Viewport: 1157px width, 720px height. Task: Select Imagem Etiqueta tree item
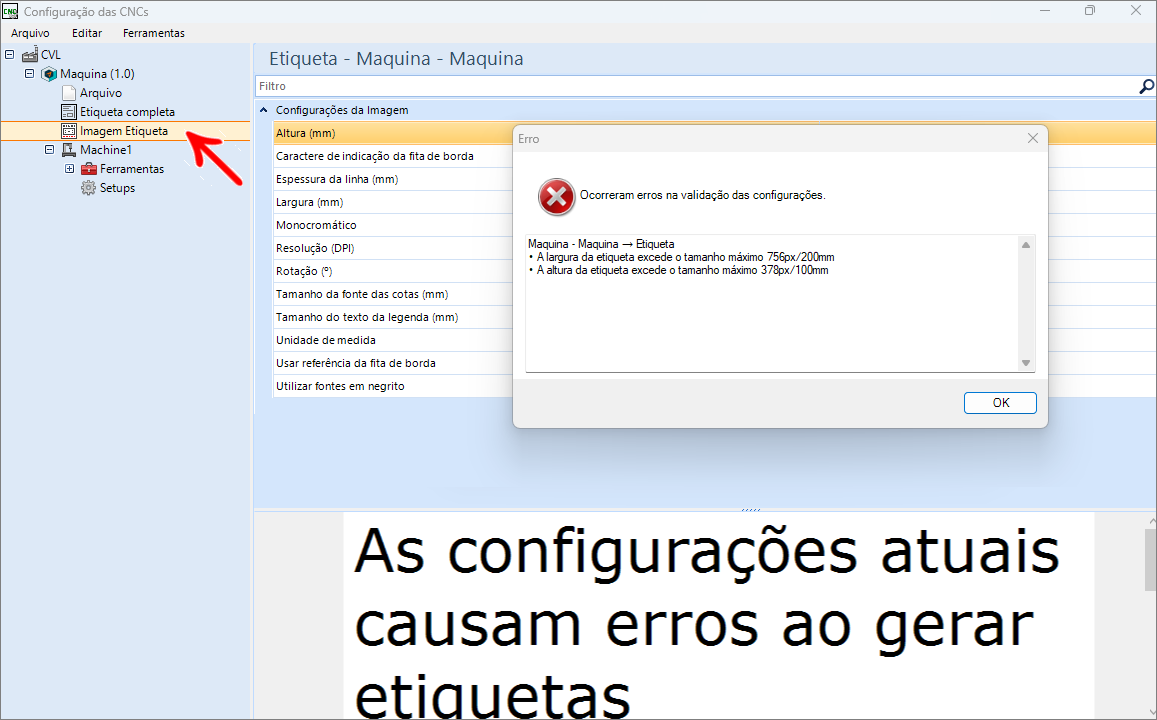[x=124, y=131]
